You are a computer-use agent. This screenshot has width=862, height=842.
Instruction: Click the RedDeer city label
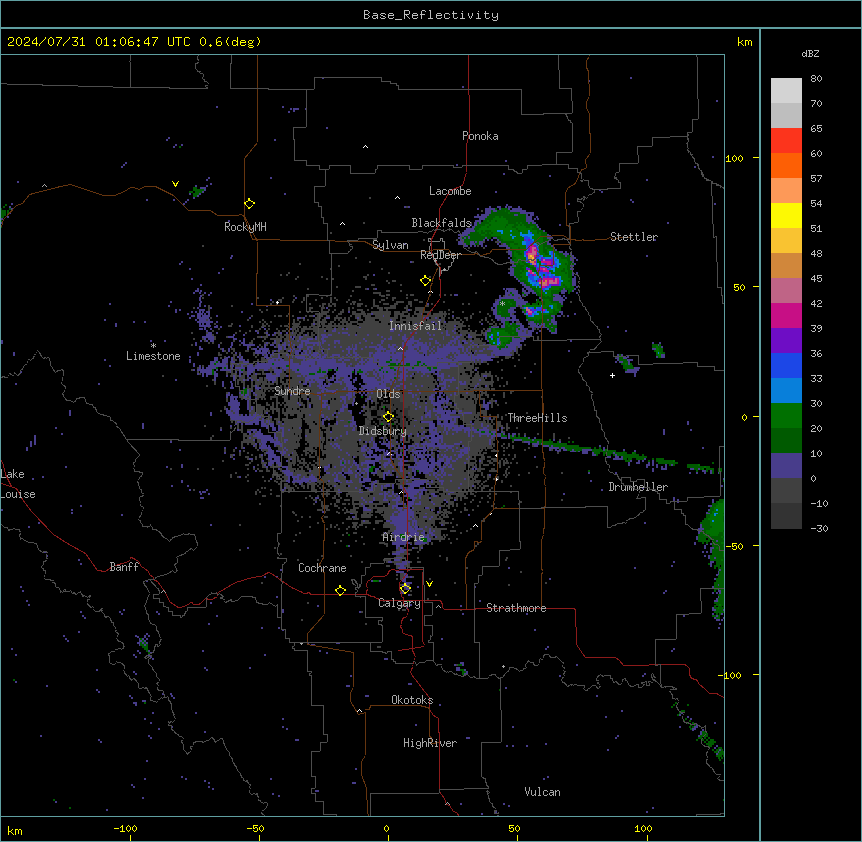coord(440,255)
